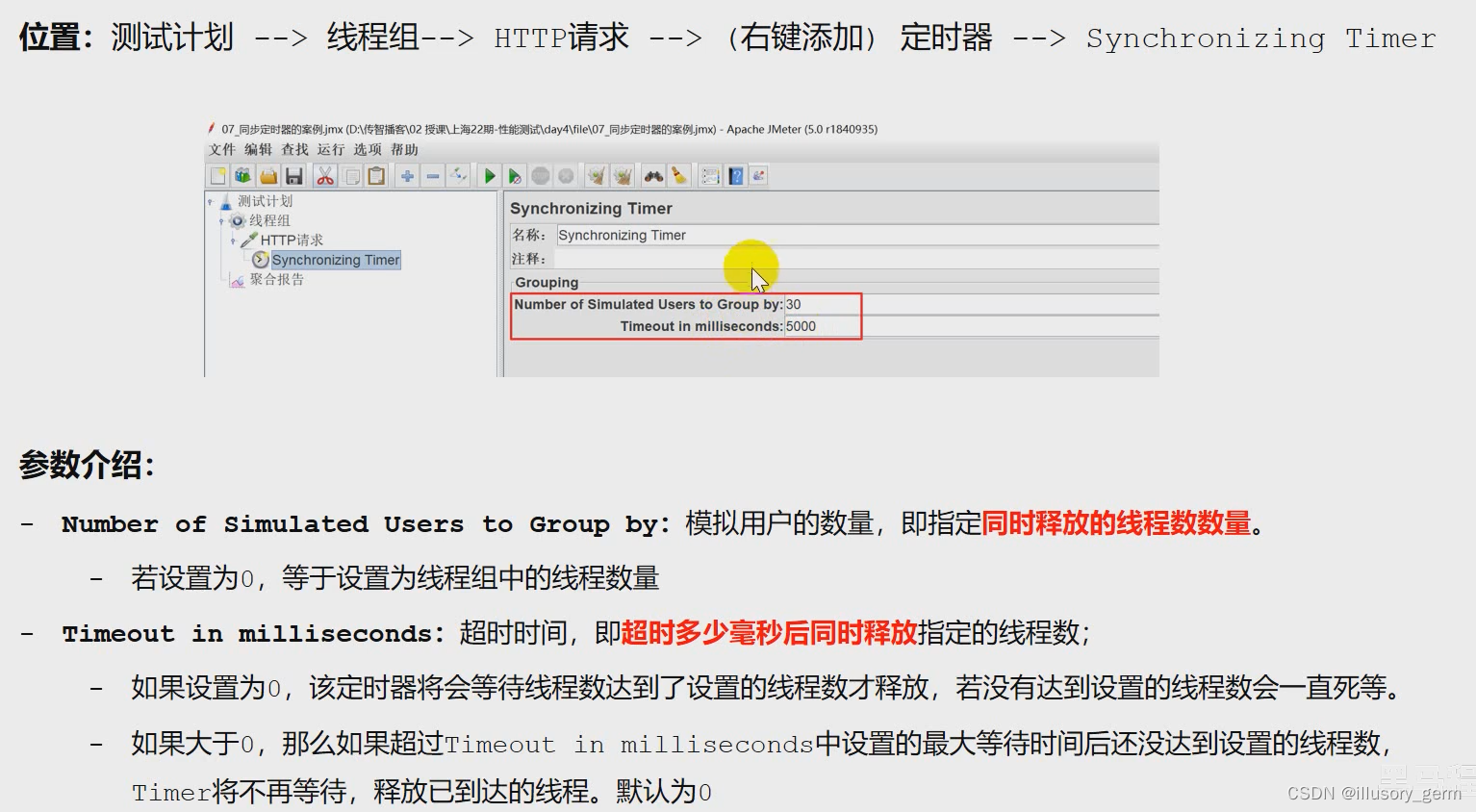The width and height of the screenshot is (1476, 812).
Task: Click the Clear All double-broom icon
Action: (x=623, y=176)
